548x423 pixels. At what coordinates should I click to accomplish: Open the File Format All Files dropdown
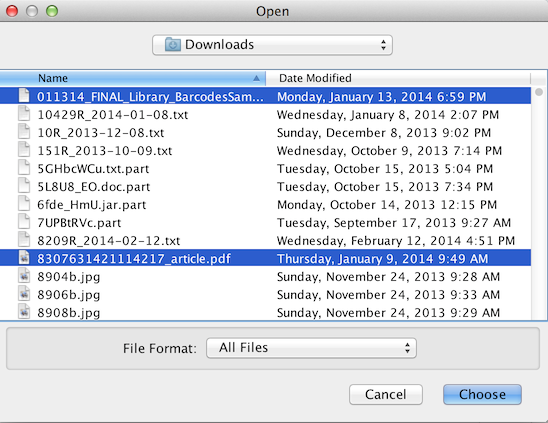click(311, 348)
